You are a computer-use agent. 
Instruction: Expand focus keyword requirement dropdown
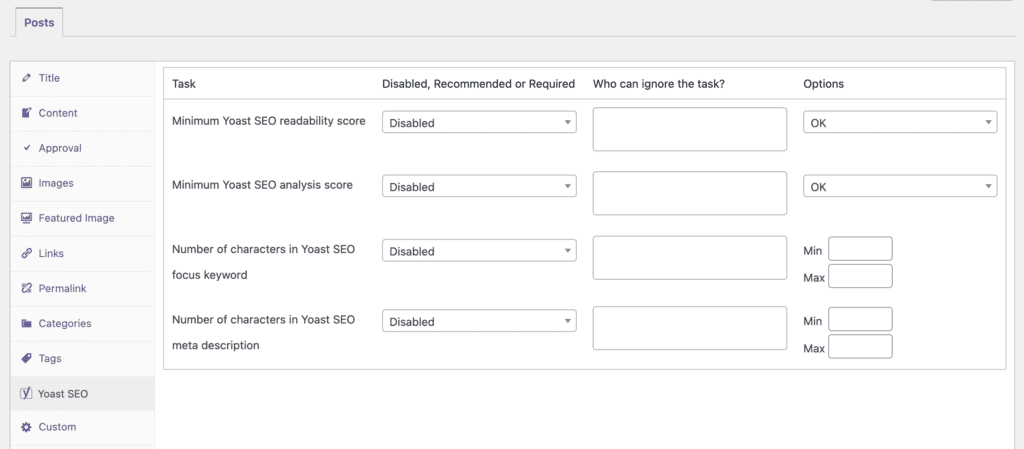(479, 251)
